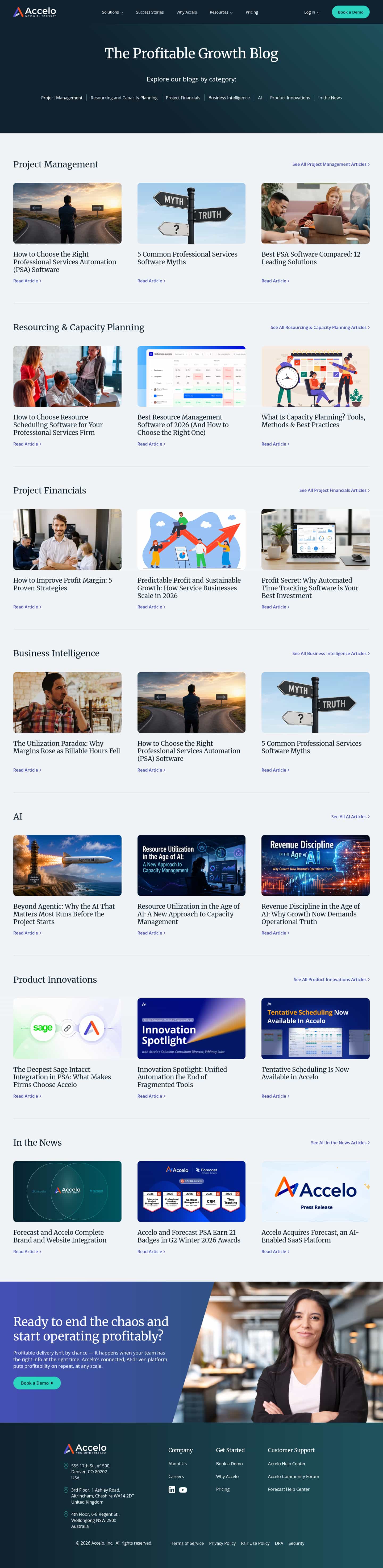
Task: Open the YouTube icon in the footer
Action: (x=183, y=1490)
